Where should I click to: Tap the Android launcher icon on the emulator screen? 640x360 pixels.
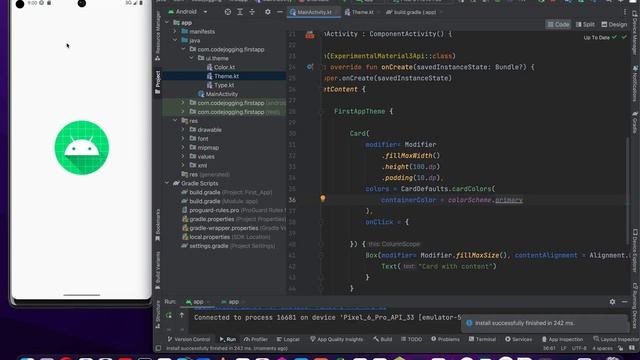coord(82,148)
